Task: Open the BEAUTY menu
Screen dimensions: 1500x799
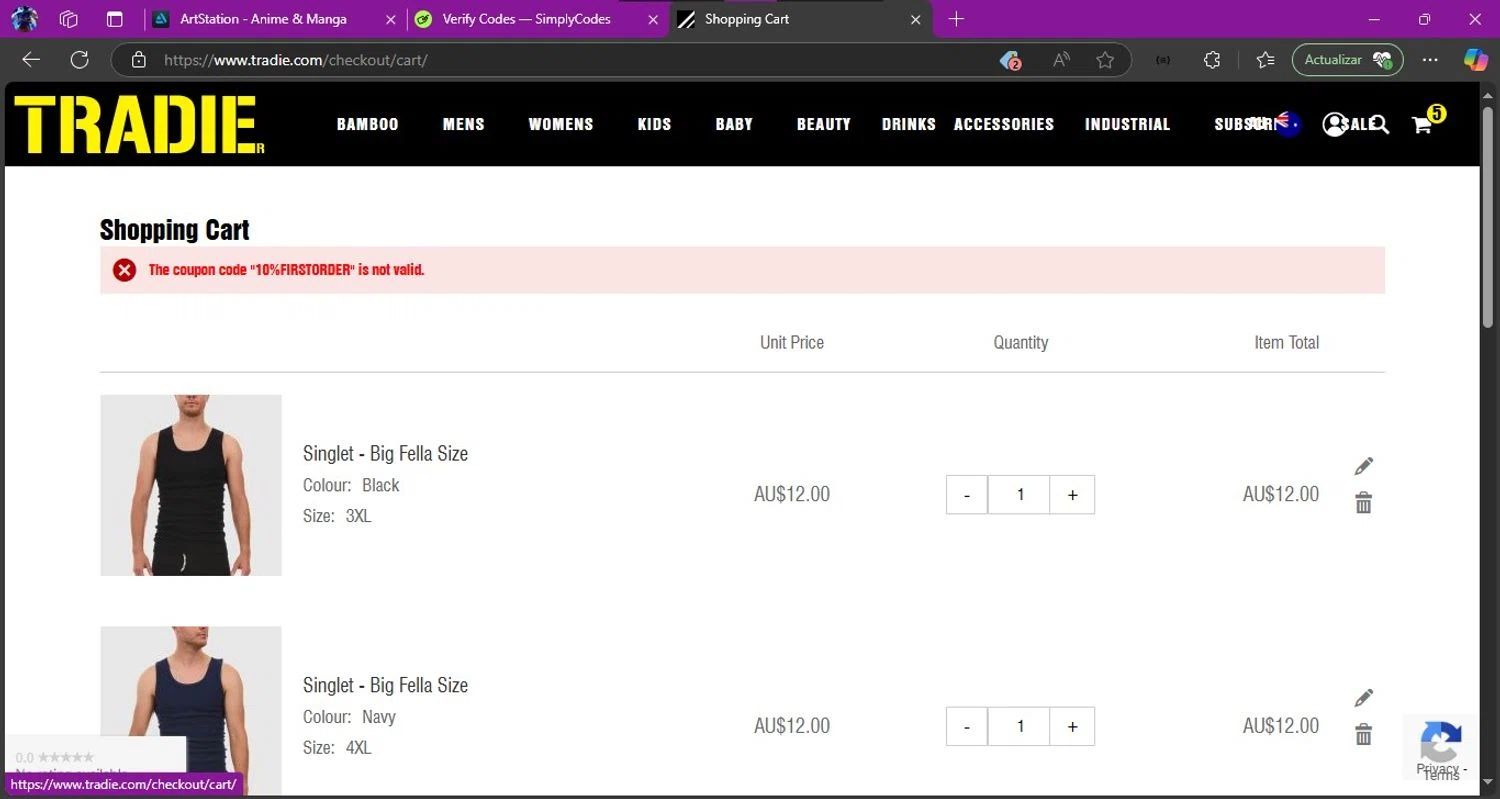Action: [824, 124]
